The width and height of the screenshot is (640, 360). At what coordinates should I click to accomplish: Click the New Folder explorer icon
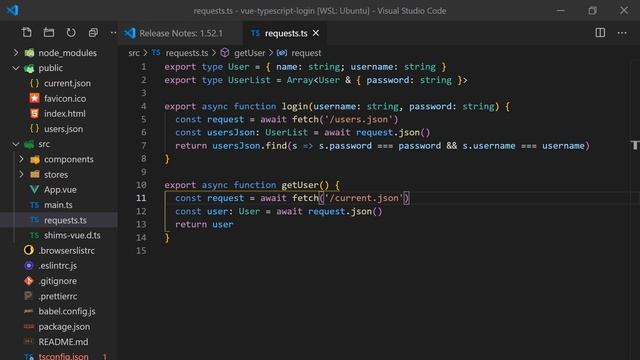49,33
